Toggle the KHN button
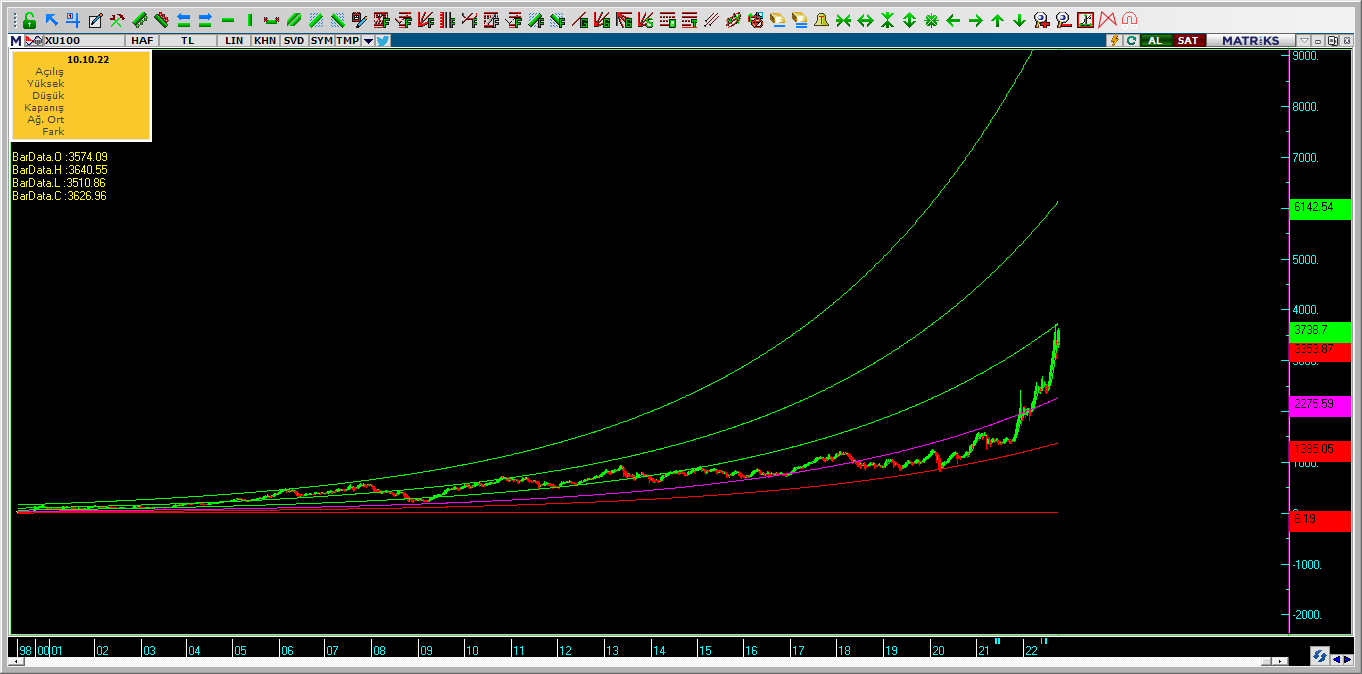The height and width of the screenshot is (674, 1362). coord(265,41)
